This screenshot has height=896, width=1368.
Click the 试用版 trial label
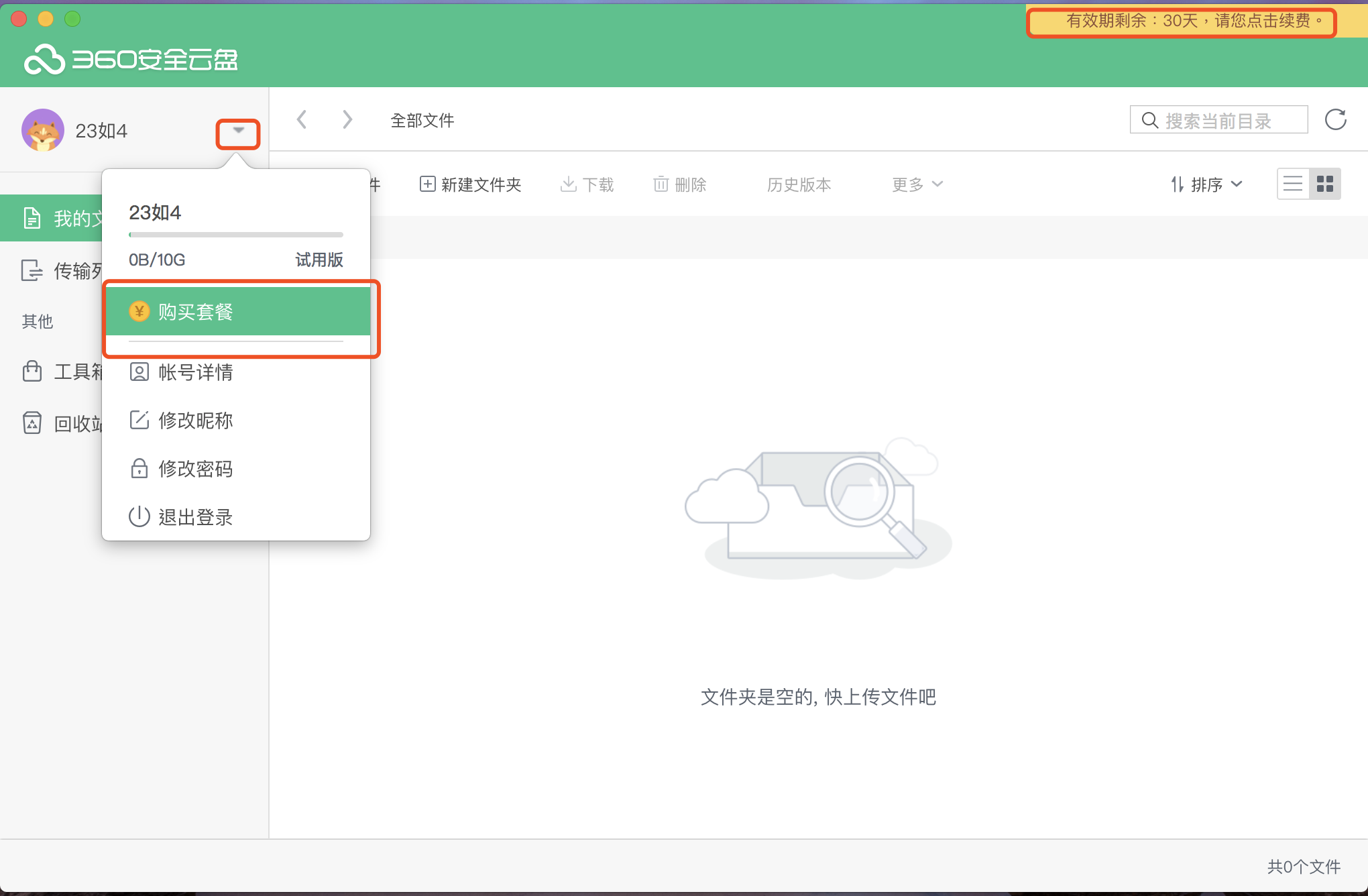(x=319, y=260)
